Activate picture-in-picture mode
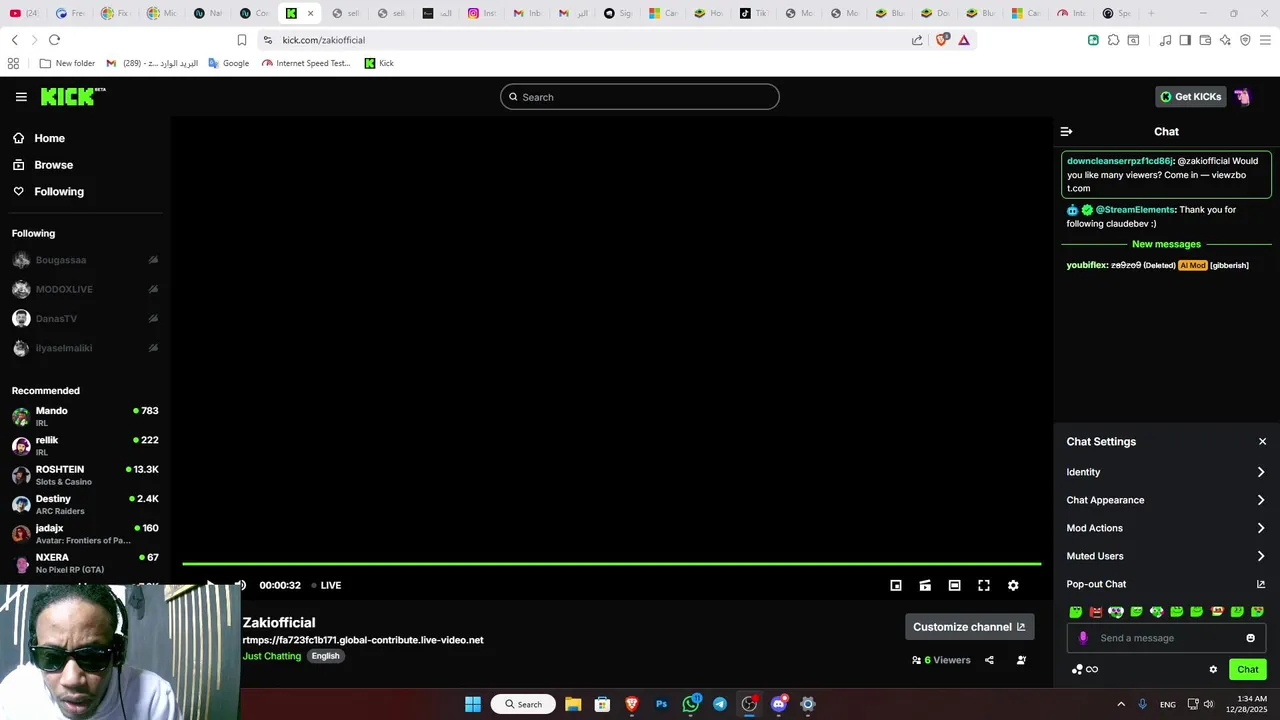 coord(896,585)
